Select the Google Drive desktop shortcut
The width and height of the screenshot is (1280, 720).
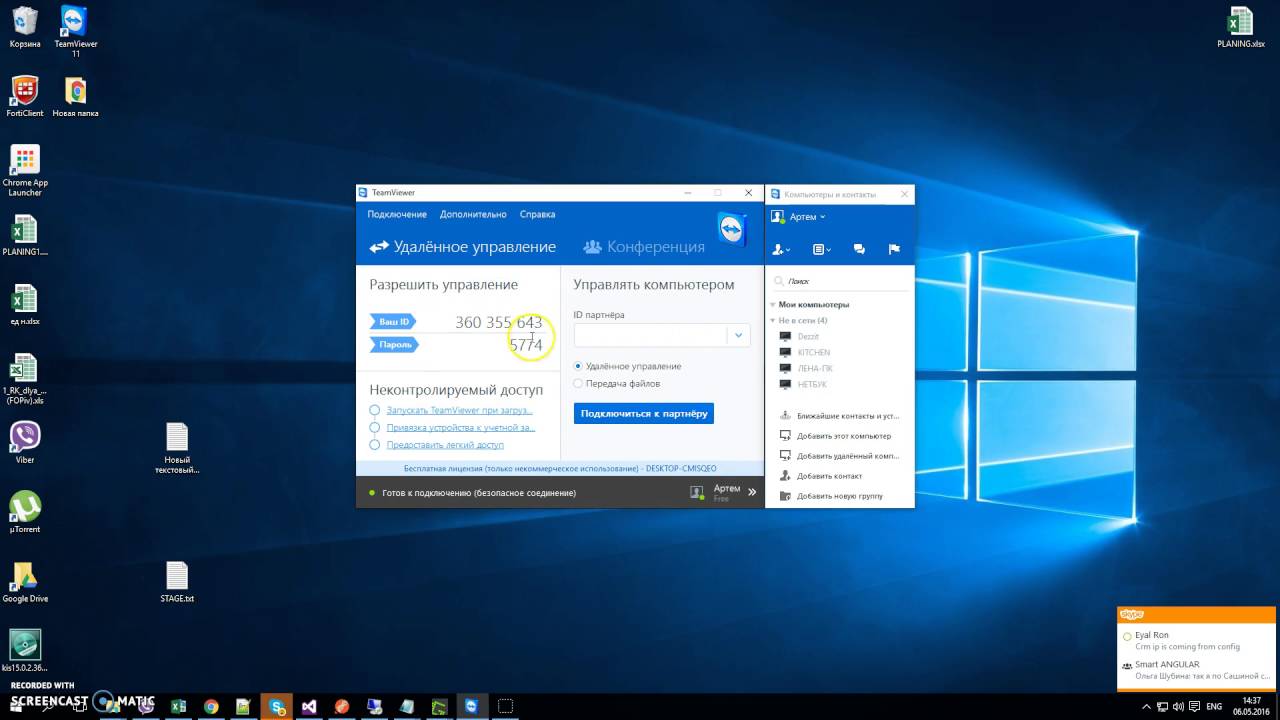pos(25,582)
